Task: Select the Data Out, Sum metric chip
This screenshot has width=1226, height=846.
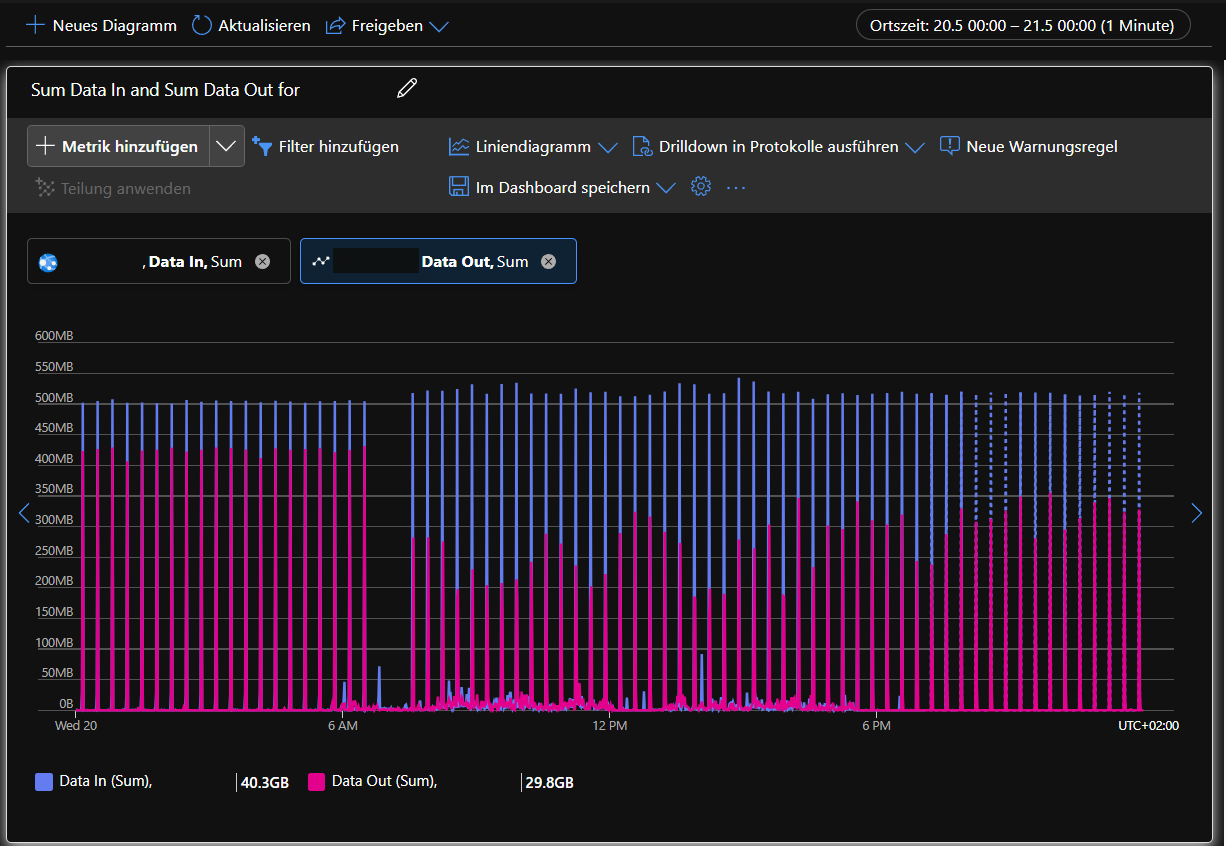Action: click(438, 261)
